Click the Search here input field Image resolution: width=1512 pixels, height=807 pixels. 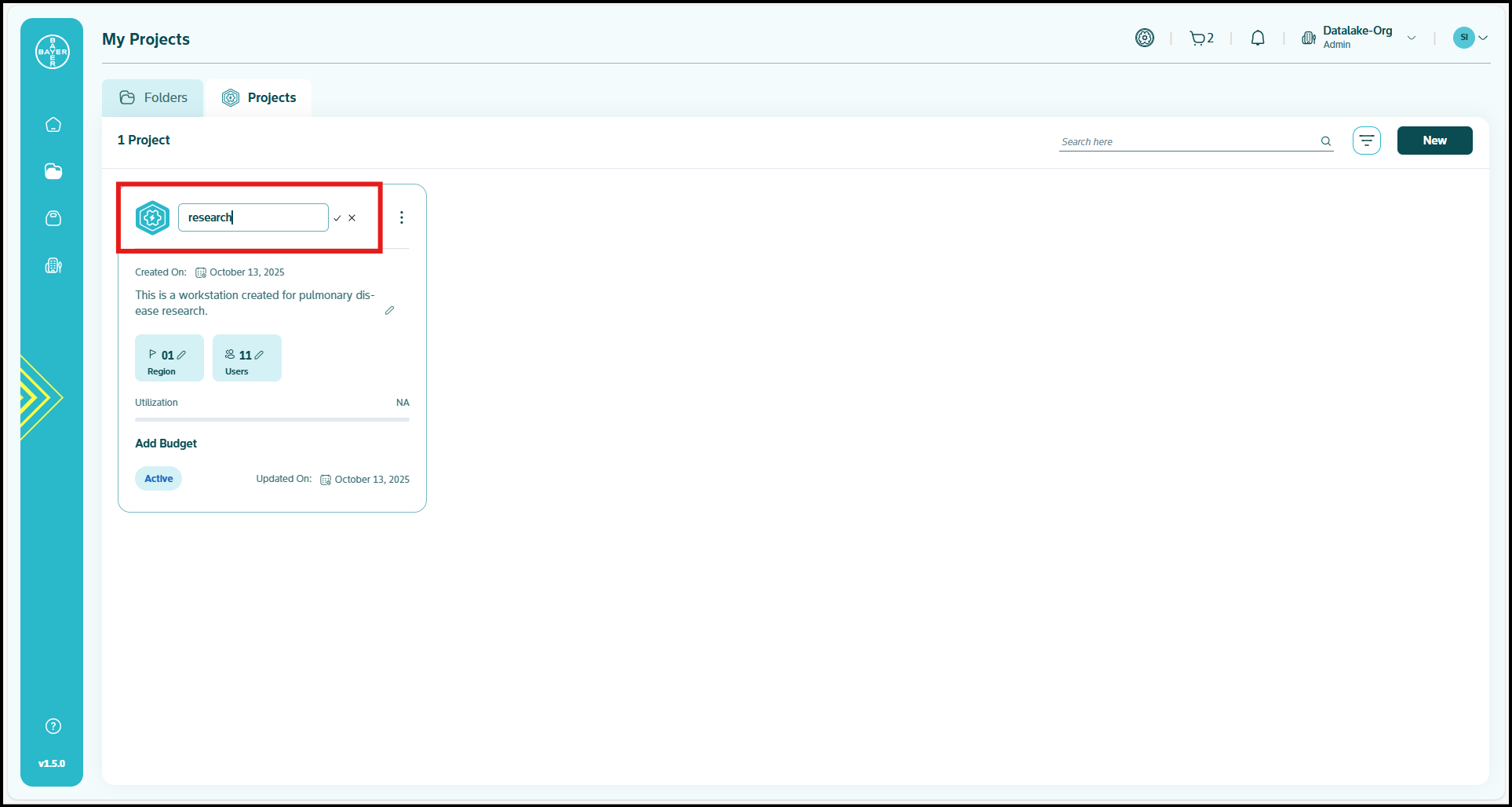pos(1186,141)
